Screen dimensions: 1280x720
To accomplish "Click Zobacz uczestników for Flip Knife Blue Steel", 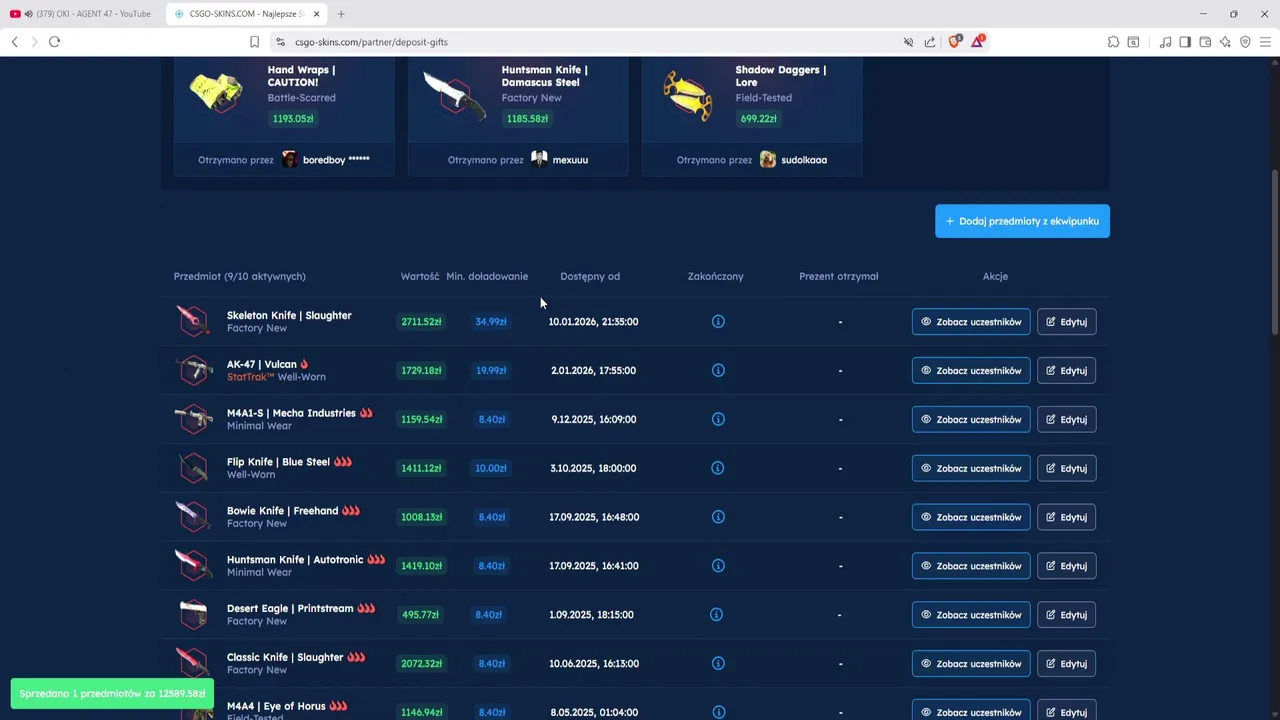I will [971, 468].
